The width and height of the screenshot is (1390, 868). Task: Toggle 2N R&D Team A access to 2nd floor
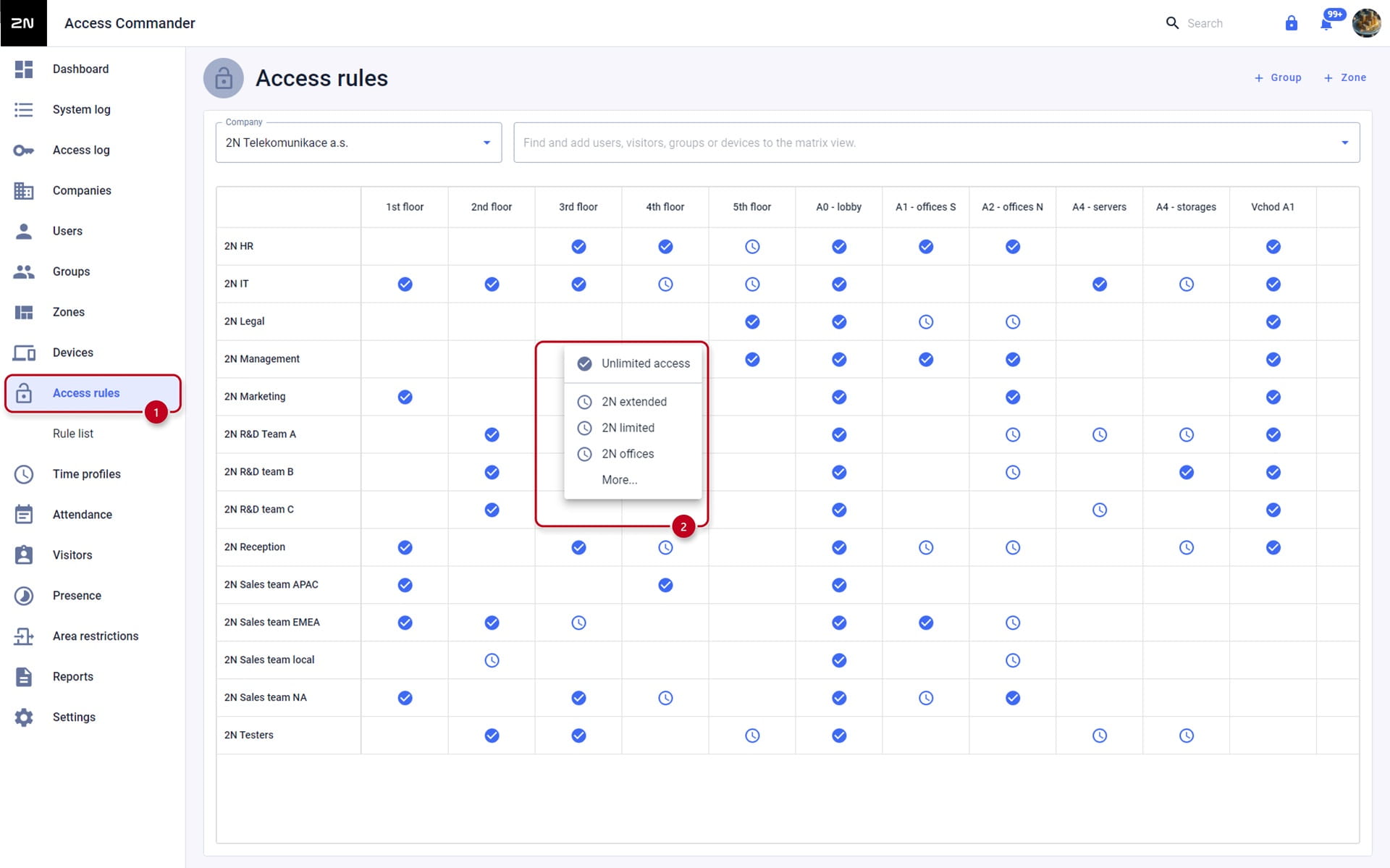(492, 435)
